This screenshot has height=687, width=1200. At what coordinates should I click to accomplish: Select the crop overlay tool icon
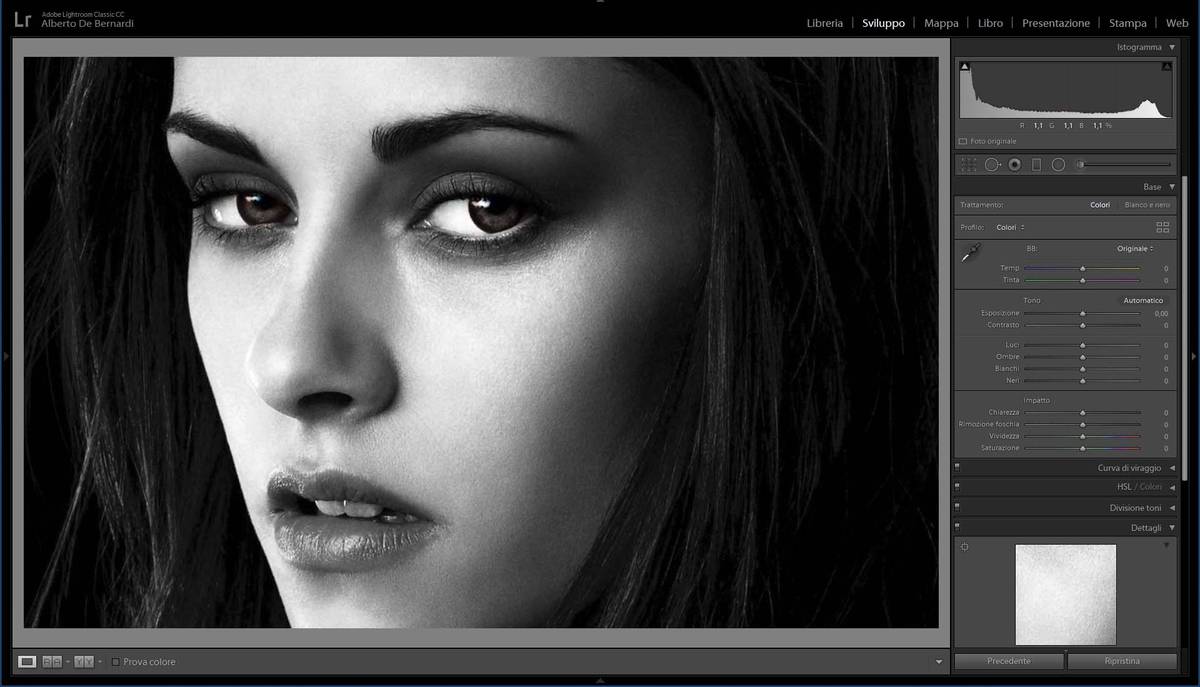[x=968, y=165]
